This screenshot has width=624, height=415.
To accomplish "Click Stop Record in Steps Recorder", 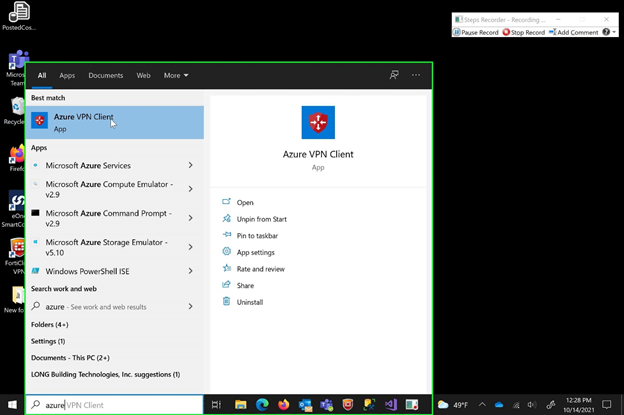I will coord(524,32).
